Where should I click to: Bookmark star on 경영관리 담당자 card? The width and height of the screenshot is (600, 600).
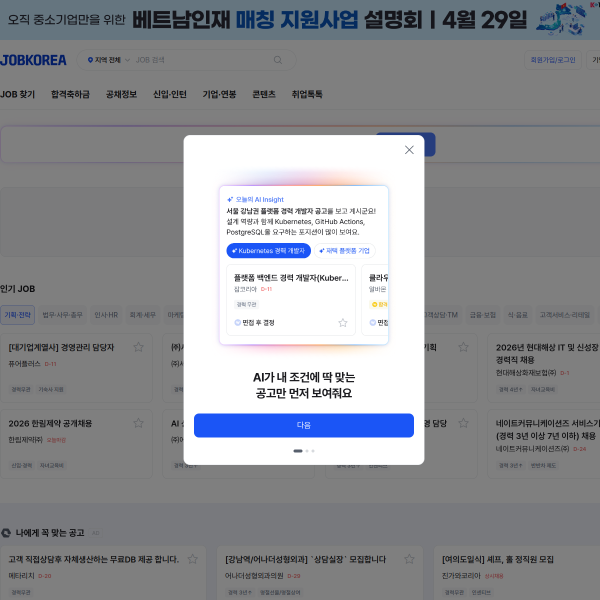138,347
